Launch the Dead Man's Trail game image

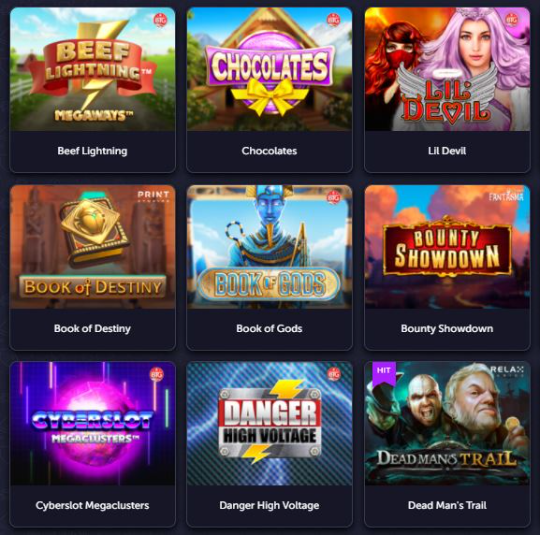pyautogui.click(x=447, y=423)
